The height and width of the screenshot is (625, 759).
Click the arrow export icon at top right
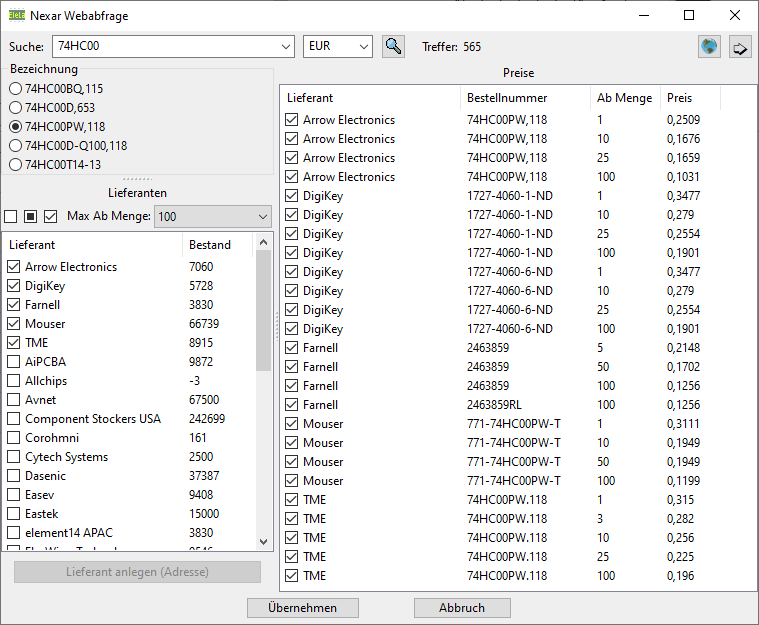pyautogui.click(x=740, y=47)
